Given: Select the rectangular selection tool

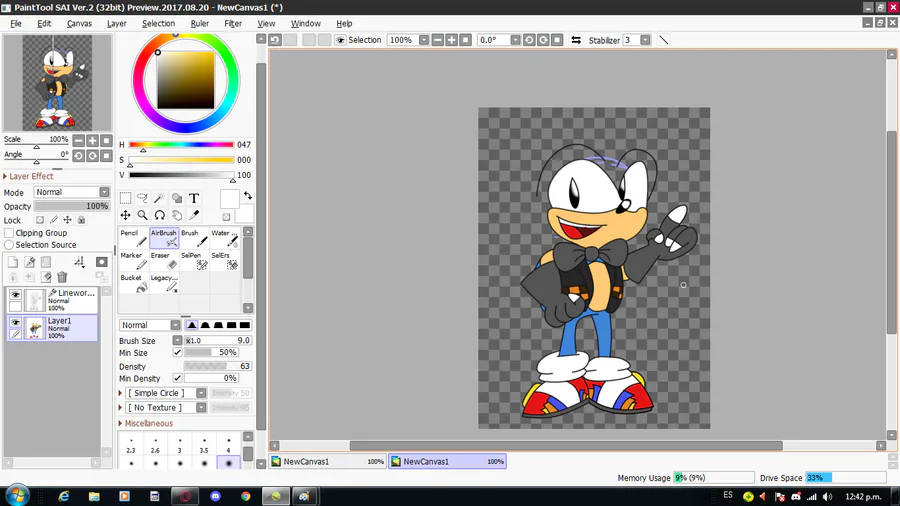Looking at the screenshot, I should coord(125,198).
